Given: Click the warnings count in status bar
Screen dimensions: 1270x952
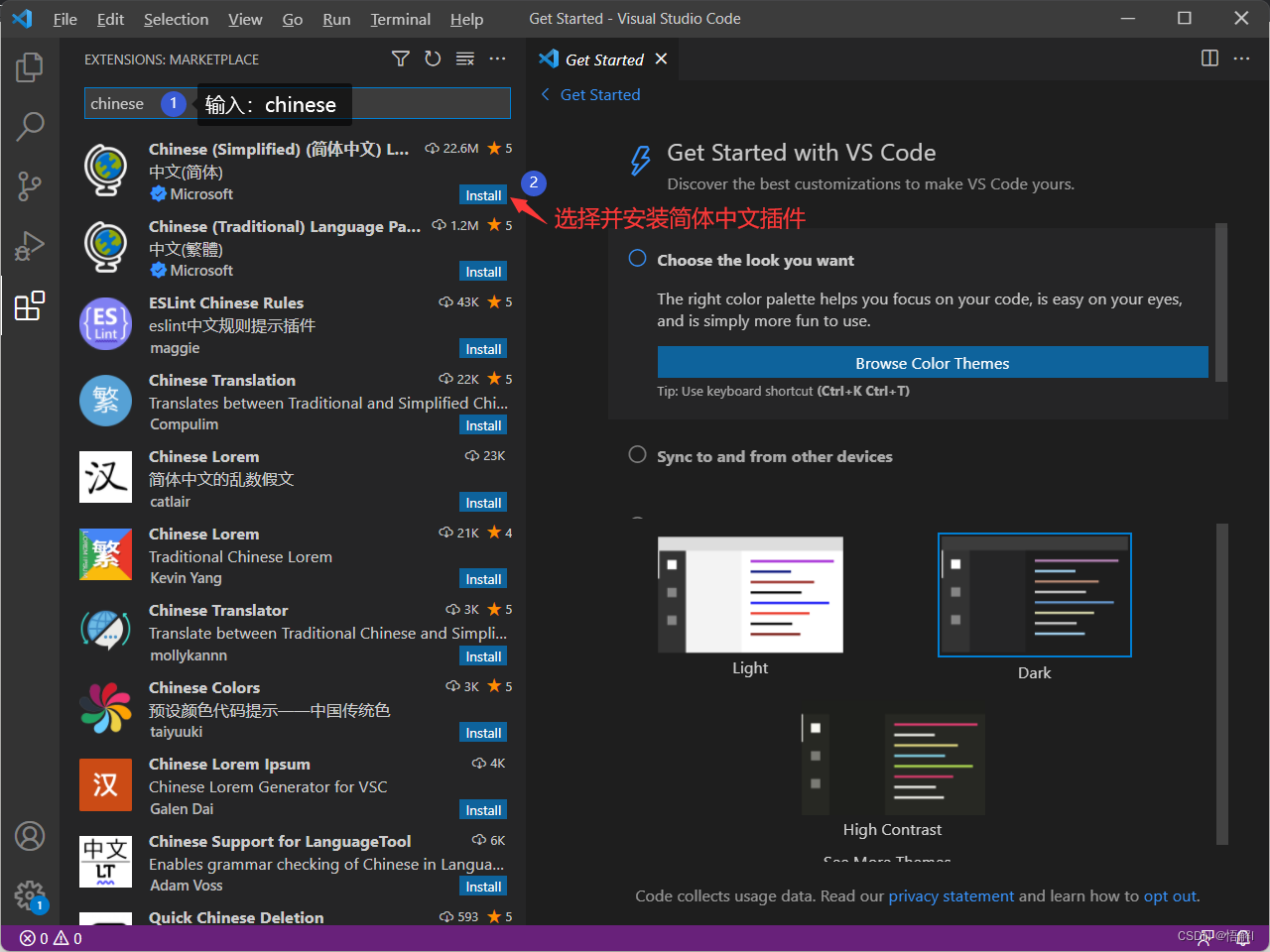Looking at the screenshot, I should [x=67, y=938].
